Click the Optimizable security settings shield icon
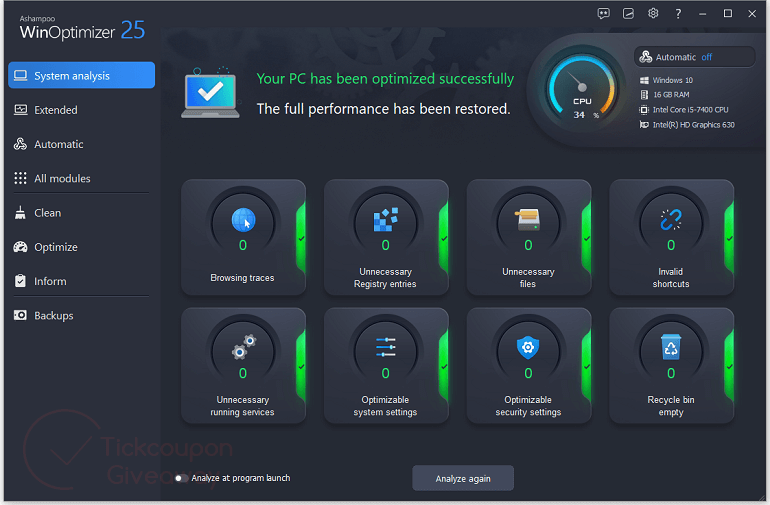This screenshot has height=505, width=770. pyautogui.click(x=528, y=347)
